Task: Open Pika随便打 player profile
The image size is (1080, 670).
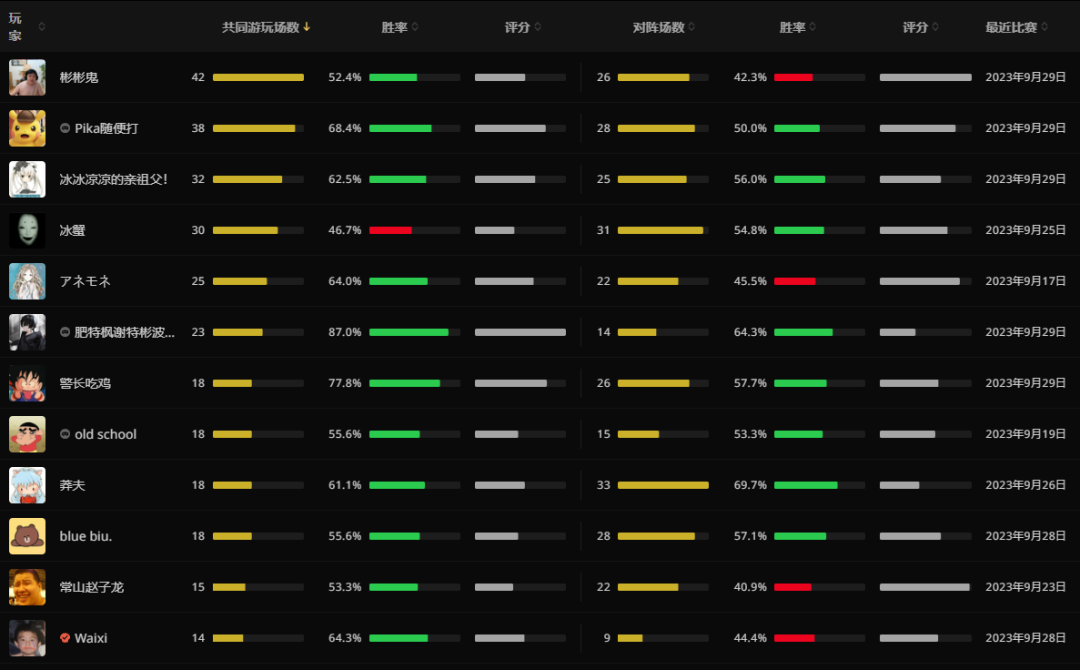Action: tap(107, 128)
